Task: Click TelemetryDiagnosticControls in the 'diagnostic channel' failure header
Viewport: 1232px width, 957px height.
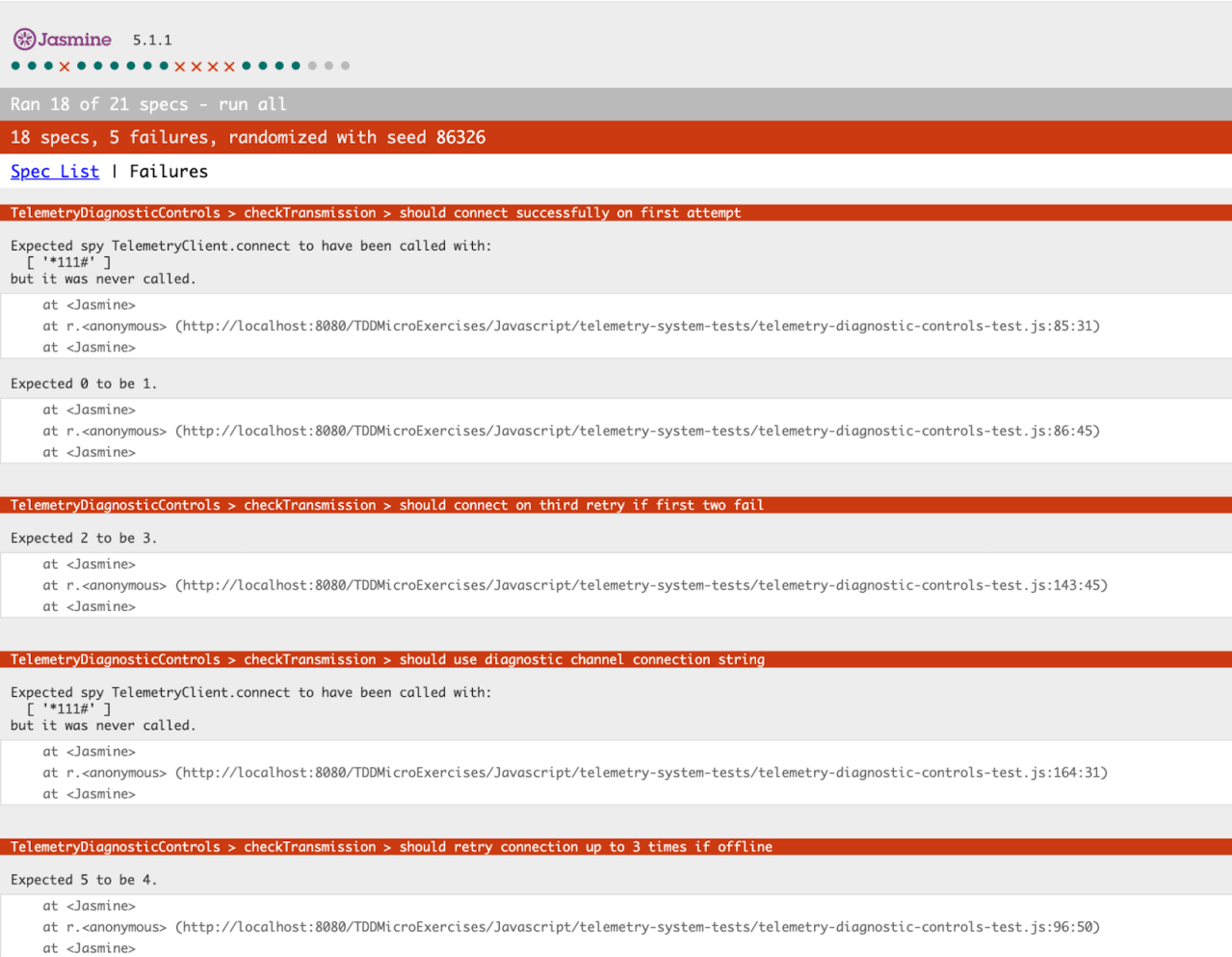Action: [116, 659]
